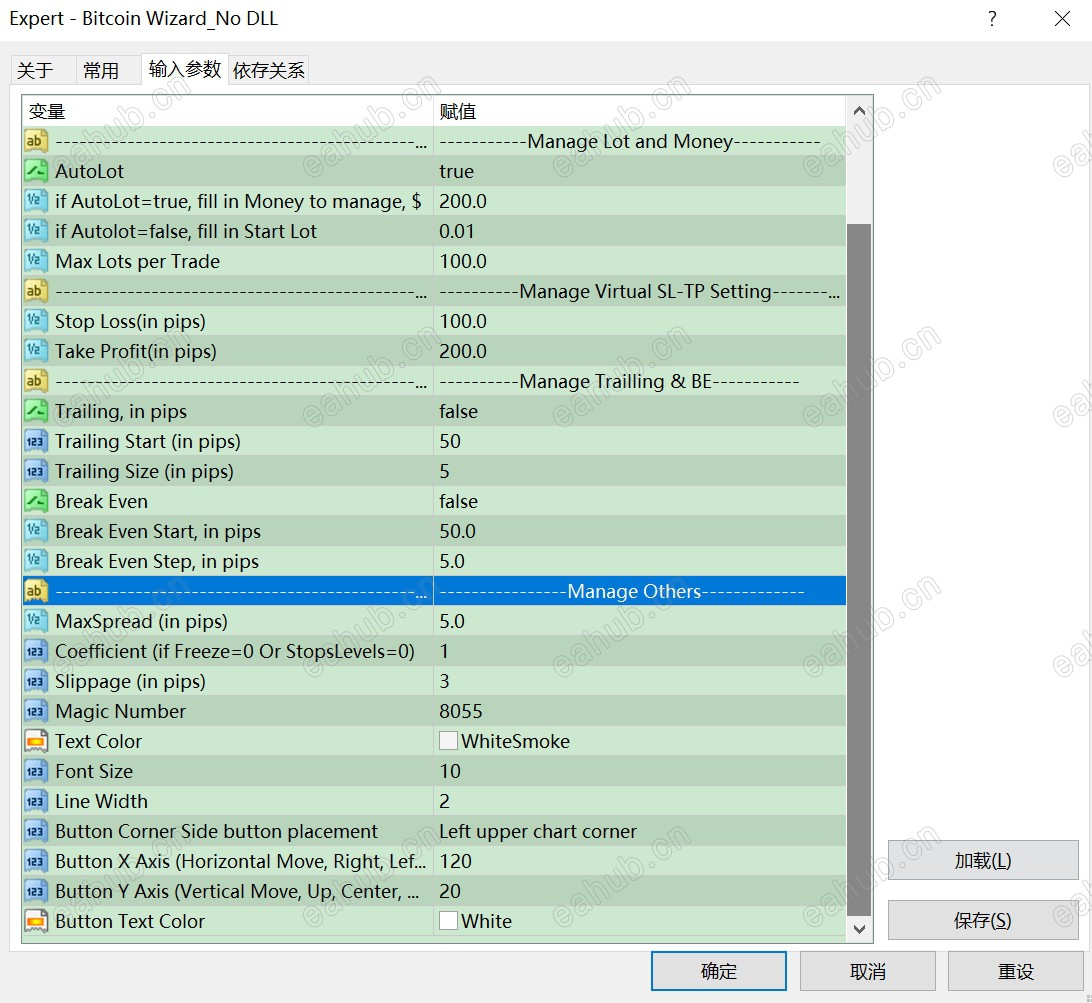Click the integer icon beside Trailing Start
The width and height of the screenshot is (1092, 1003).
(x=36, y=440)
